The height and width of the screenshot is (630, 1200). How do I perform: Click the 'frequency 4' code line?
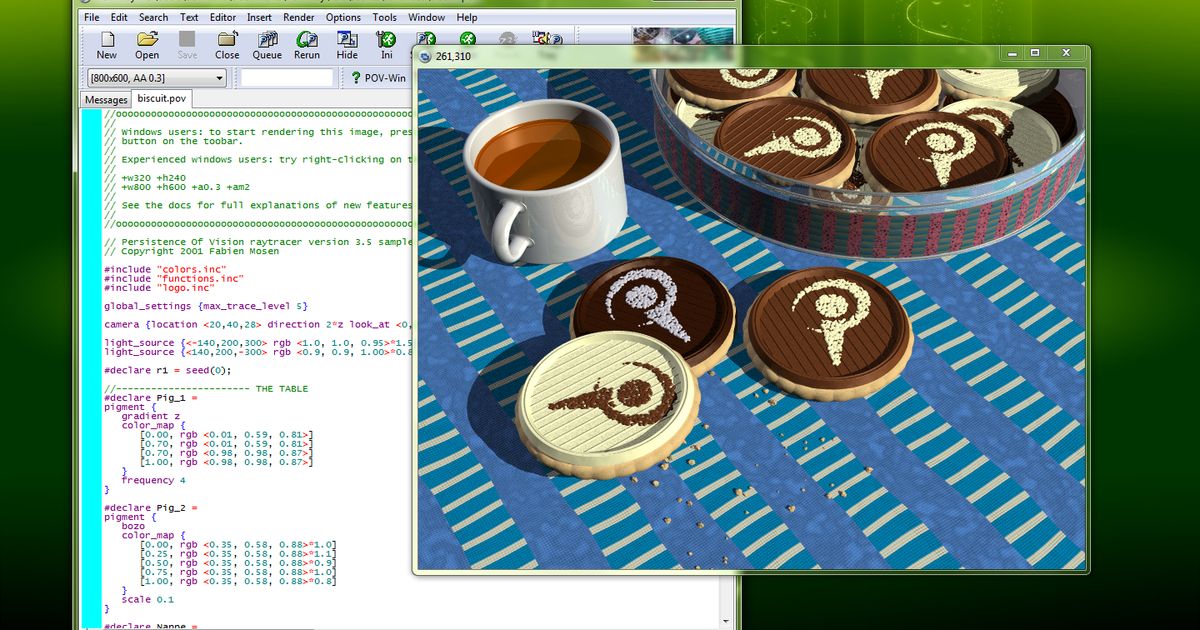click(x=154, y=480)
